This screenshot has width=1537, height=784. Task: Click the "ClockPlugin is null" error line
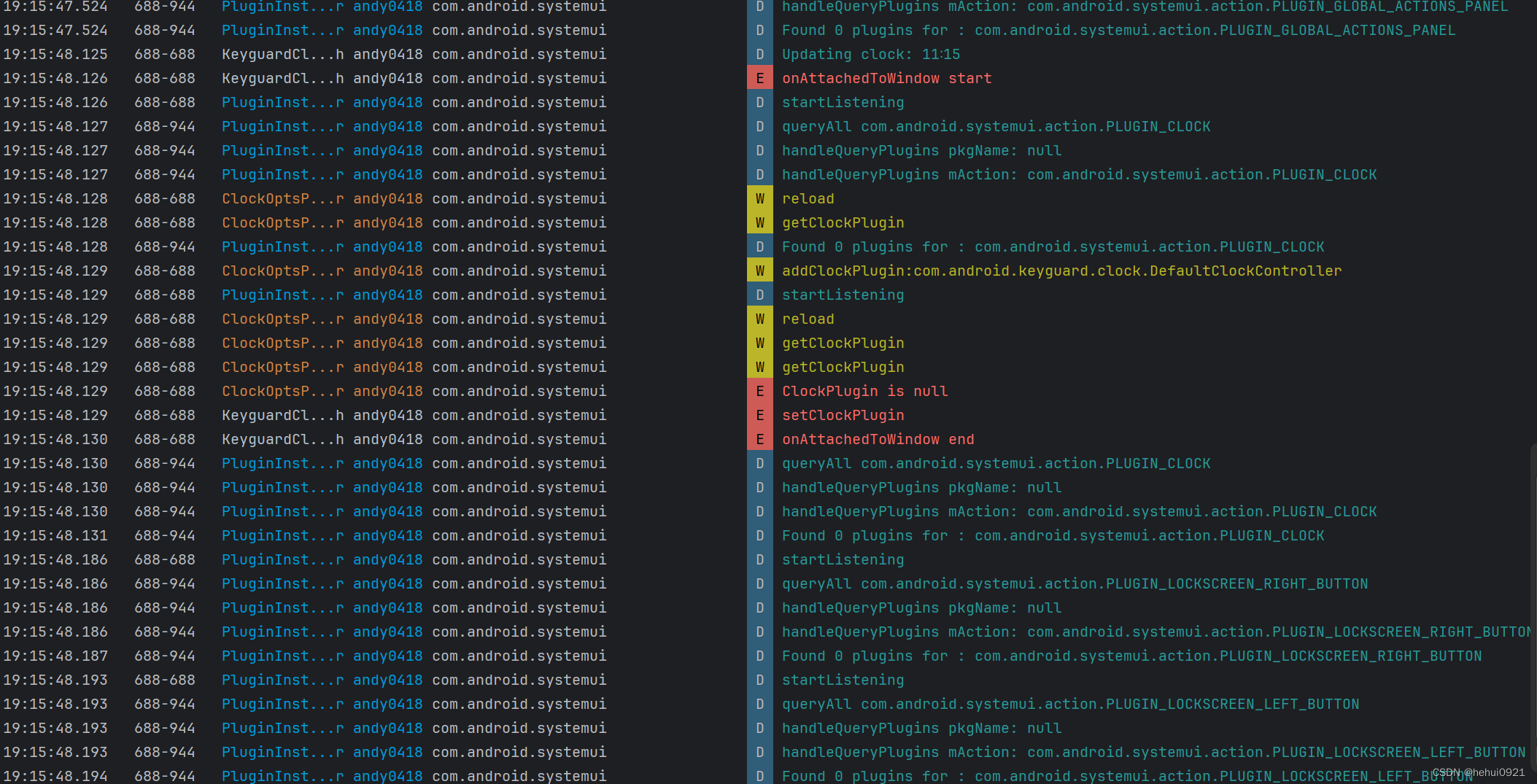[865, 392]
